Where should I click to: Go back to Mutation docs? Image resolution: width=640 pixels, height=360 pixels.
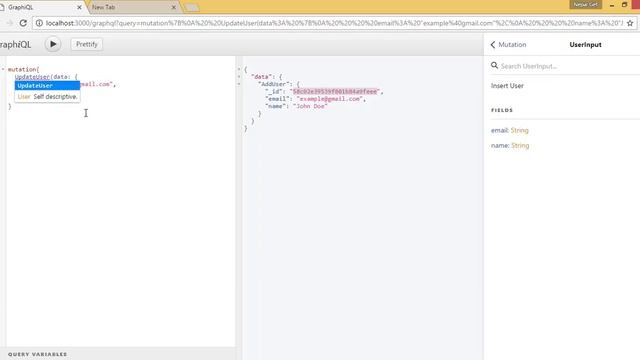[x=508, y=44]
